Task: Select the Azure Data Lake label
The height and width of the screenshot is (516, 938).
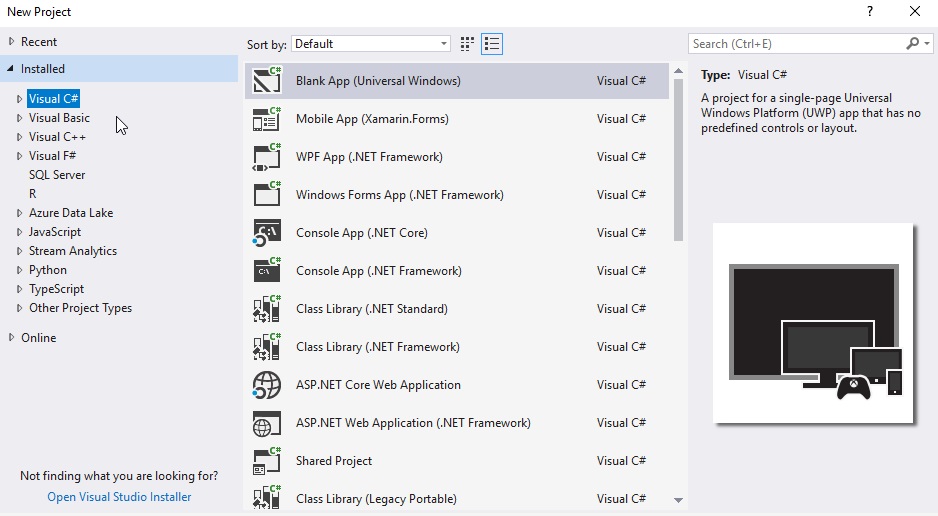Action: [71, 213]
